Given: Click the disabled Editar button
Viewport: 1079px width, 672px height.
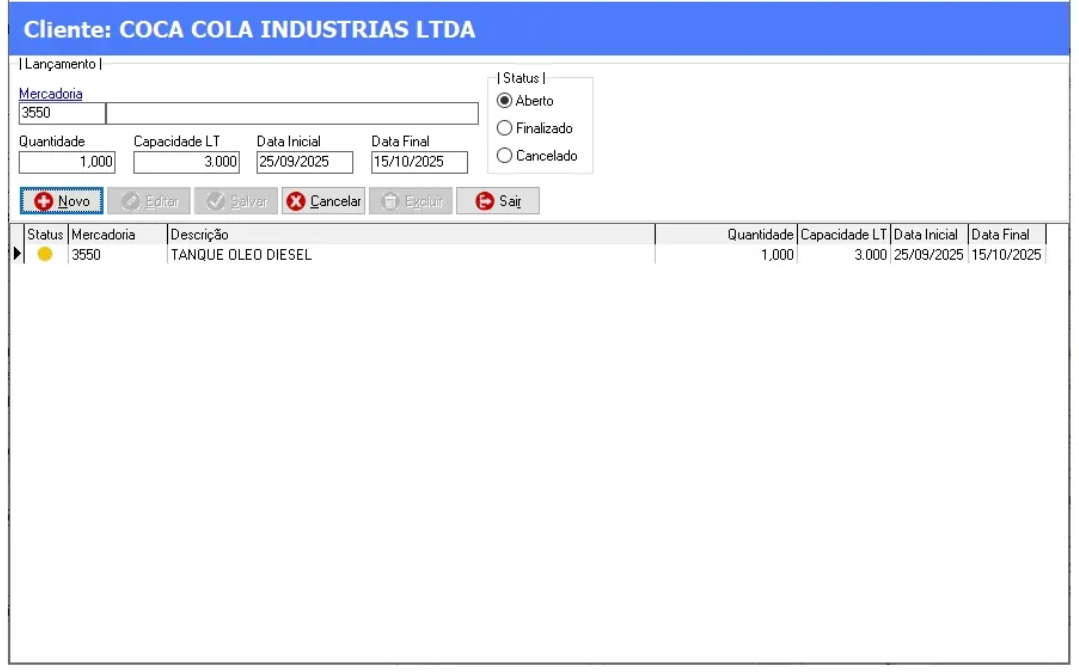Looking at the screenshot, I should tap(149, 201).
